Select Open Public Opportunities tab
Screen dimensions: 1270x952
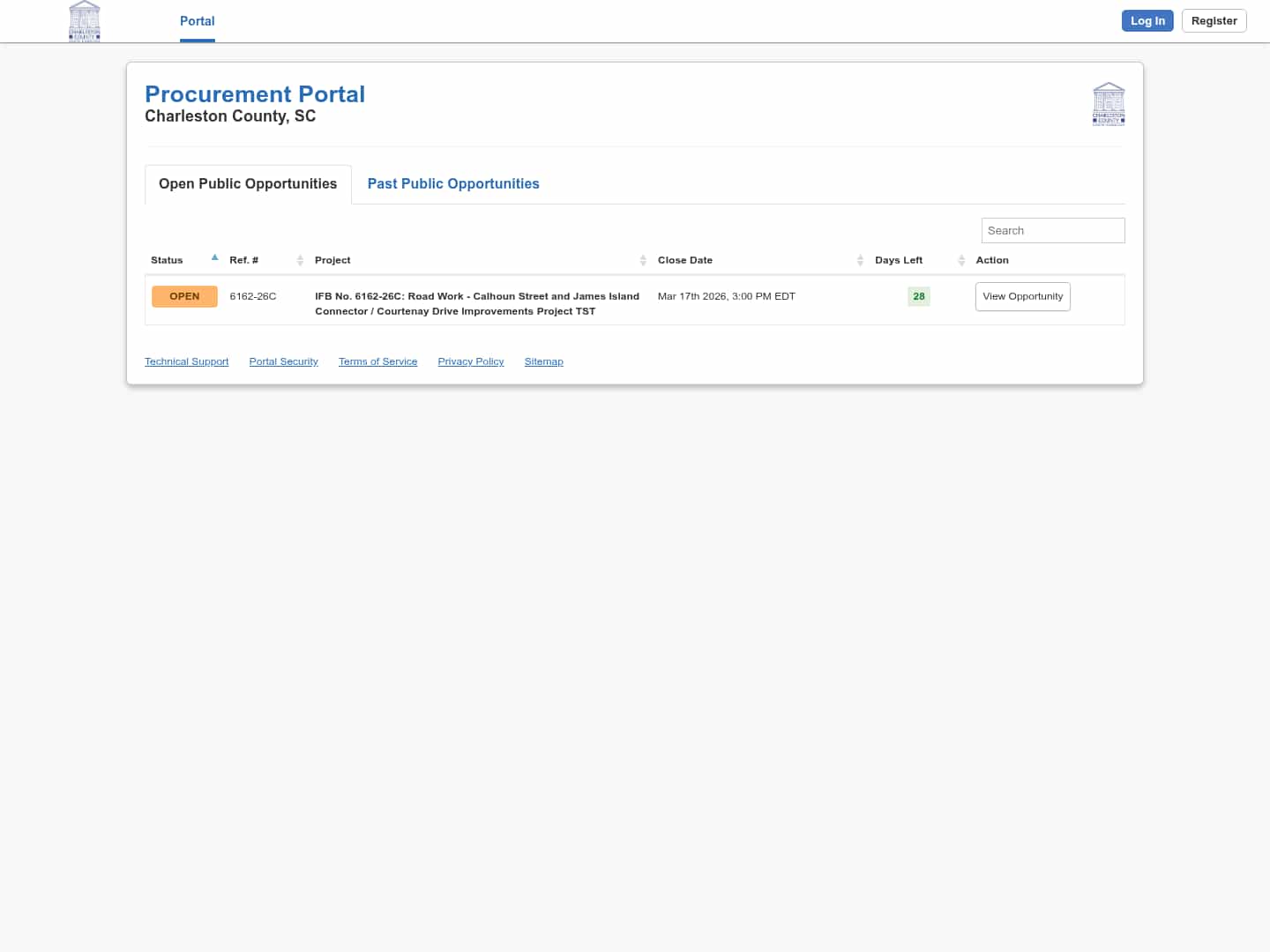248,183
